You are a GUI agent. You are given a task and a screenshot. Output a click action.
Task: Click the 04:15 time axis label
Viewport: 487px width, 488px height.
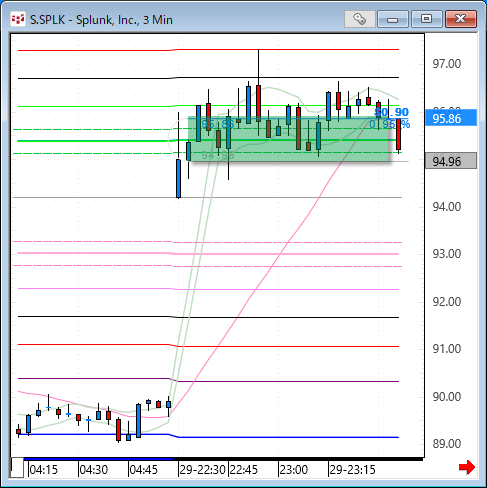[44, 470]
